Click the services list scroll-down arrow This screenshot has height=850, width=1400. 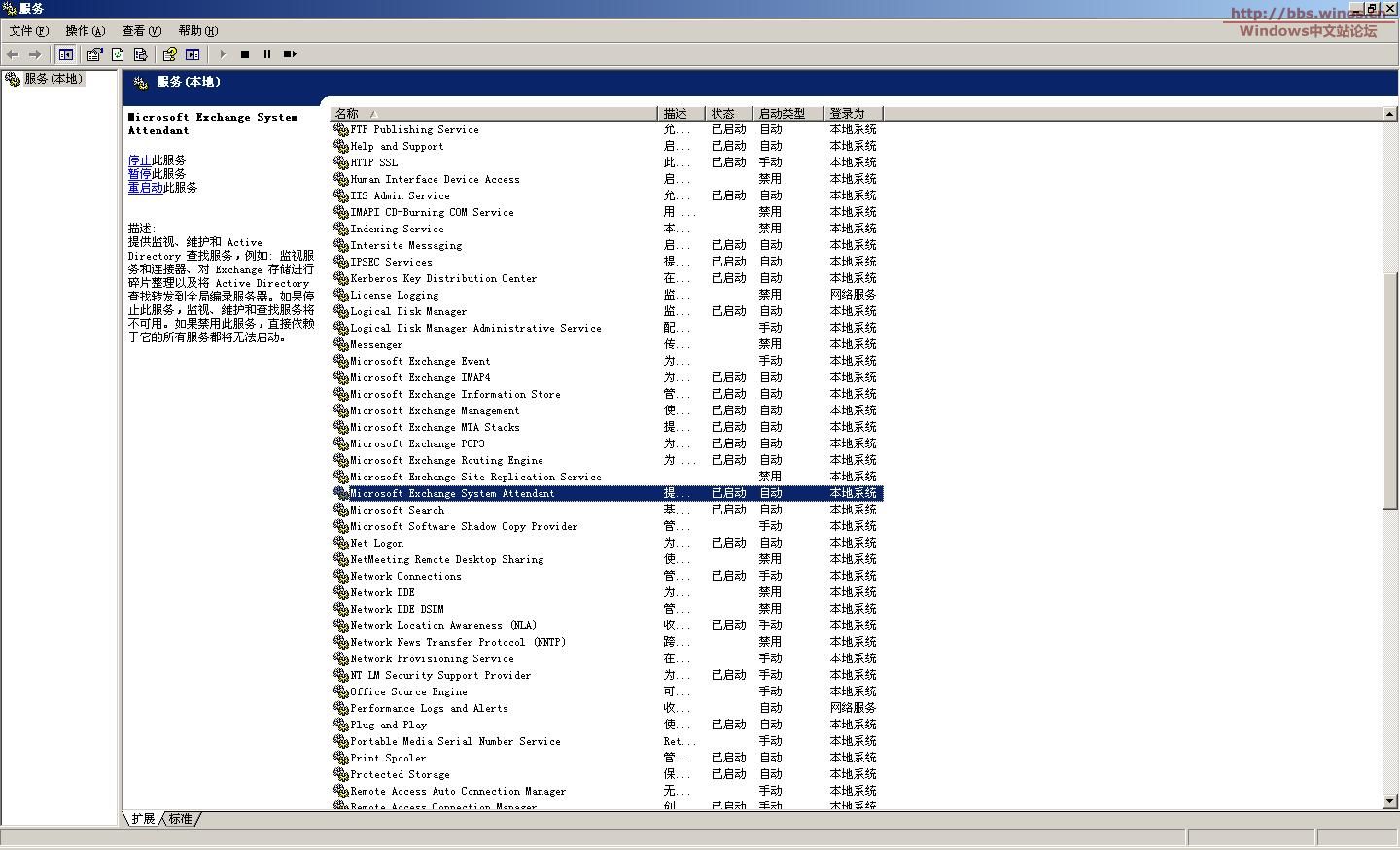click(x=1390, y=801)
